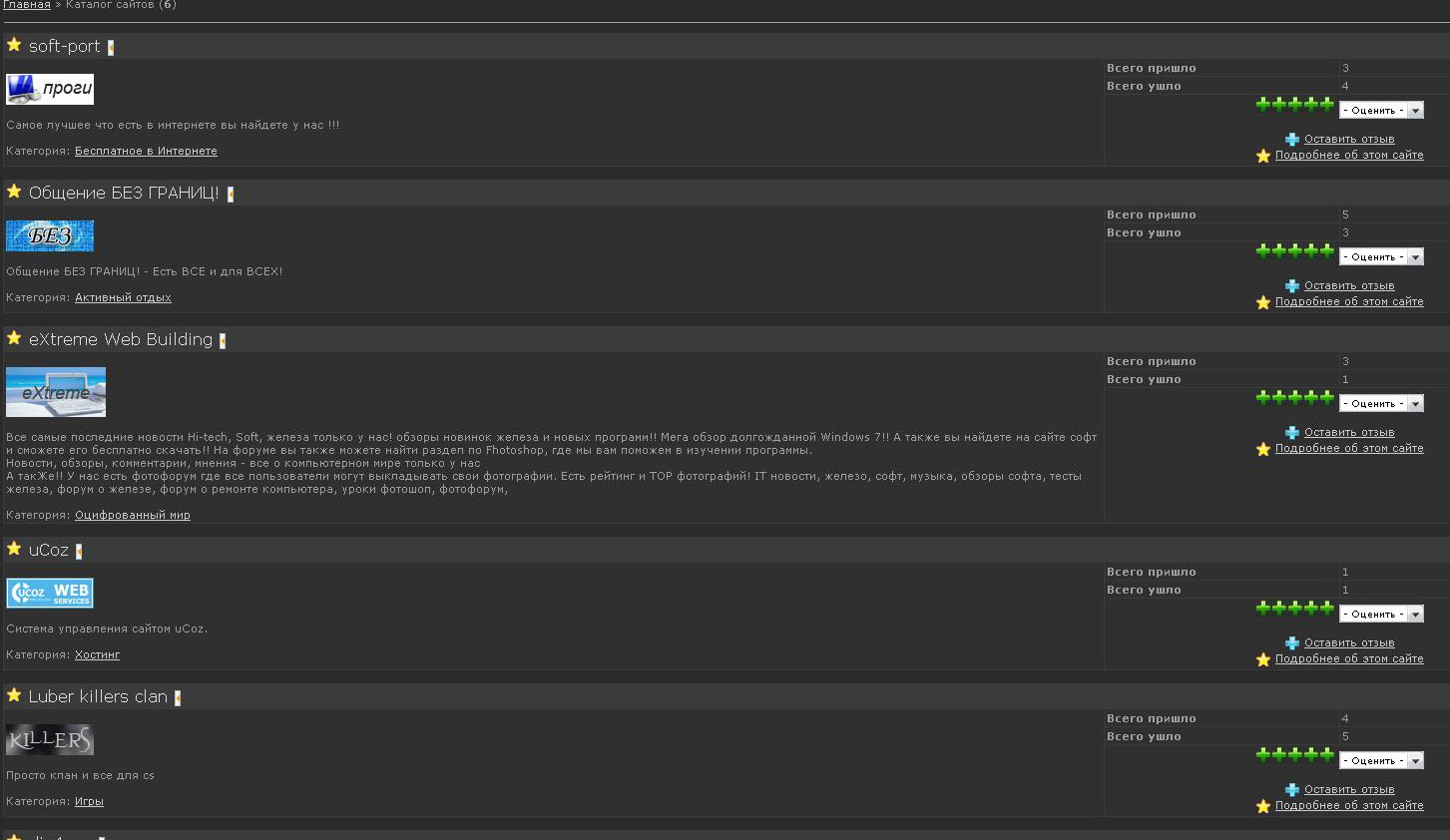Click the blue plus icon in uCoz entry
The width and height of the screenshot is (1450, 840).
(1292, 643)
